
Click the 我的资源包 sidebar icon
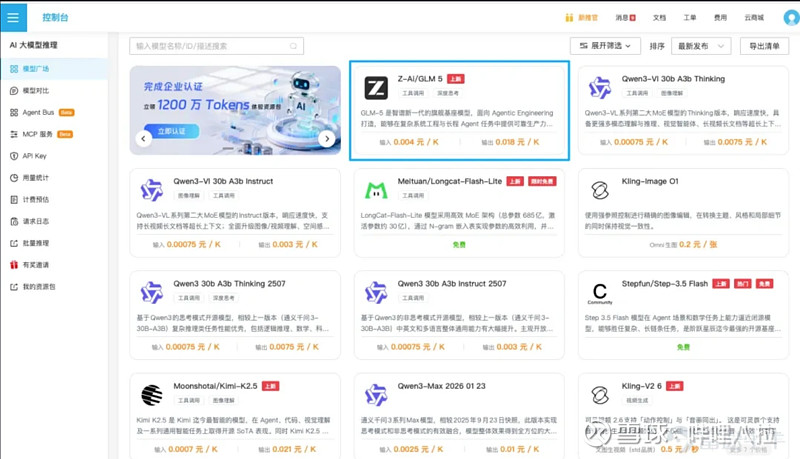pos(14,287)
